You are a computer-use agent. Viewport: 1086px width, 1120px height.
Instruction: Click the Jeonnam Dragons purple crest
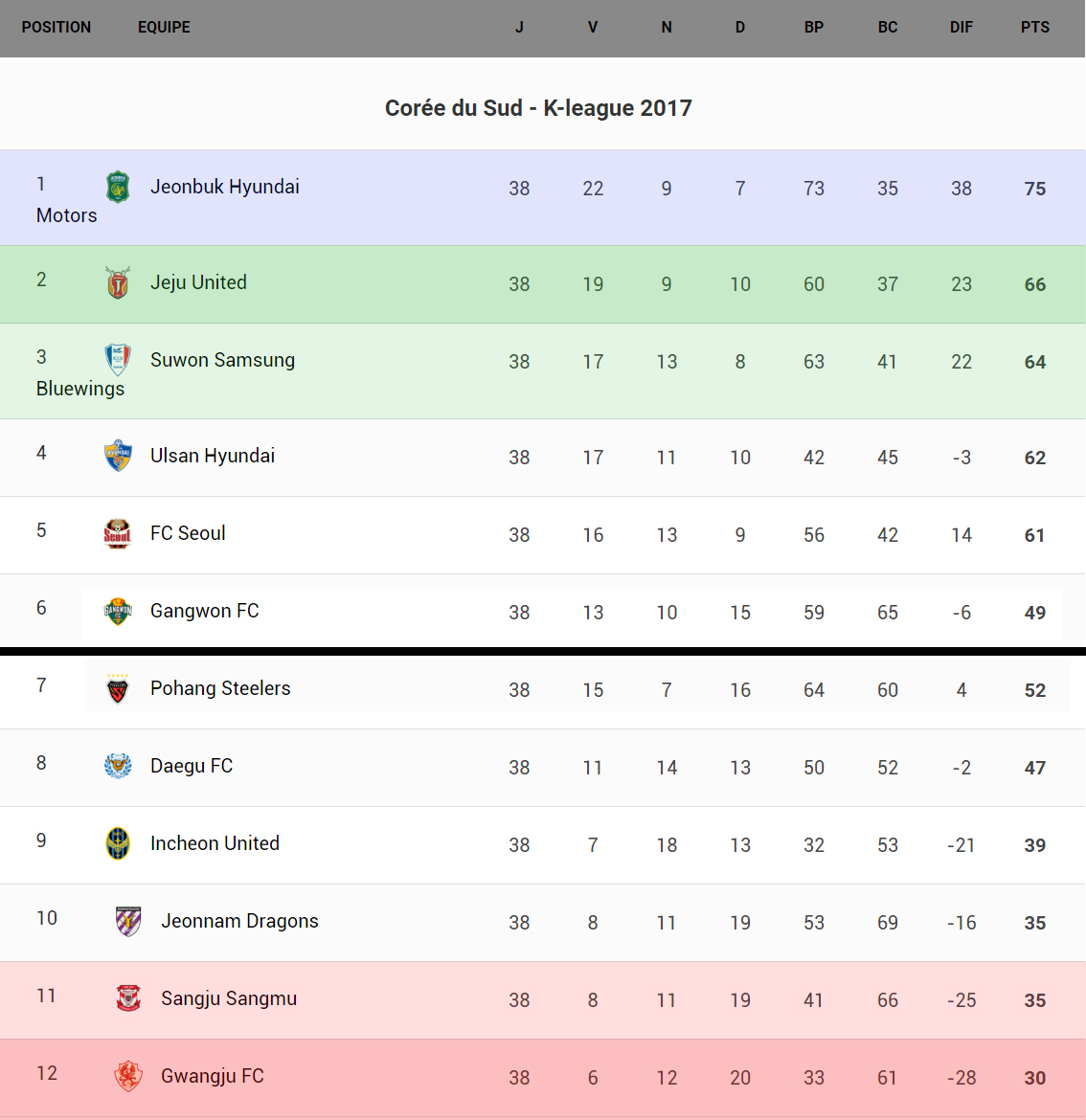[128, 921]
